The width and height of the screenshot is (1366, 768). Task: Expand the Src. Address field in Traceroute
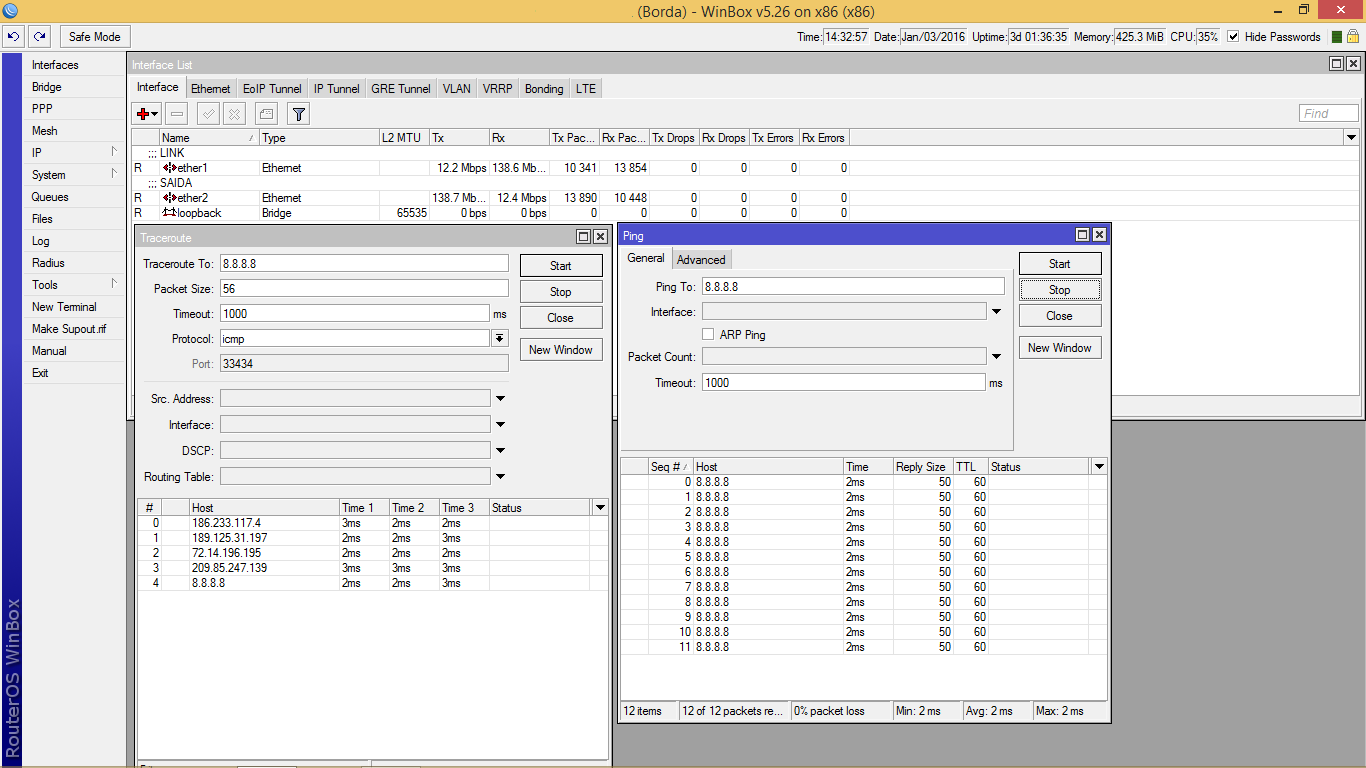(x=500, y=399)
